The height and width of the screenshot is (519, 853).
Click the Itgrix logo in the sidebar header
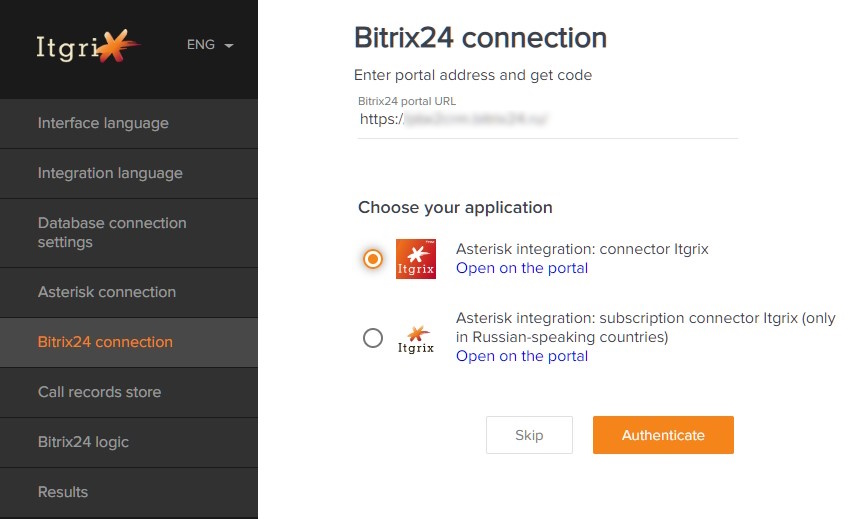click(x=88, y=46)
